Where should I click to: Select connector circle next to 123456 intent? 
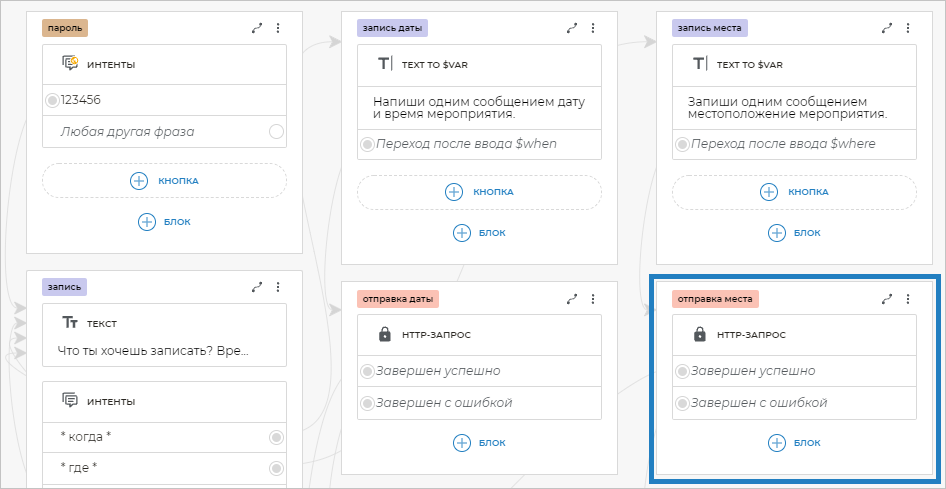click(52, 100)
